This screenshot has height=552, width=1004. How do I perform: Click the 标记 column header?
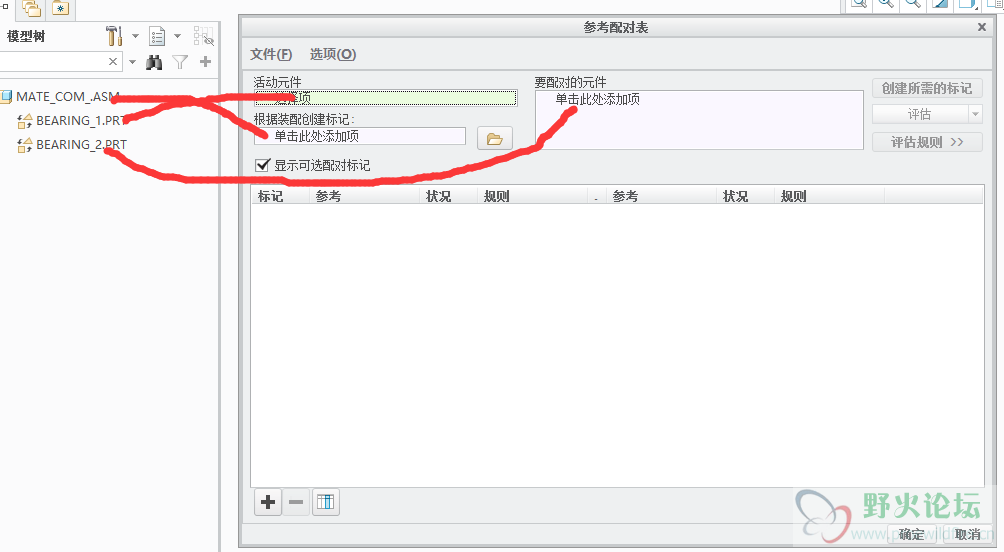tap(280, 196)
